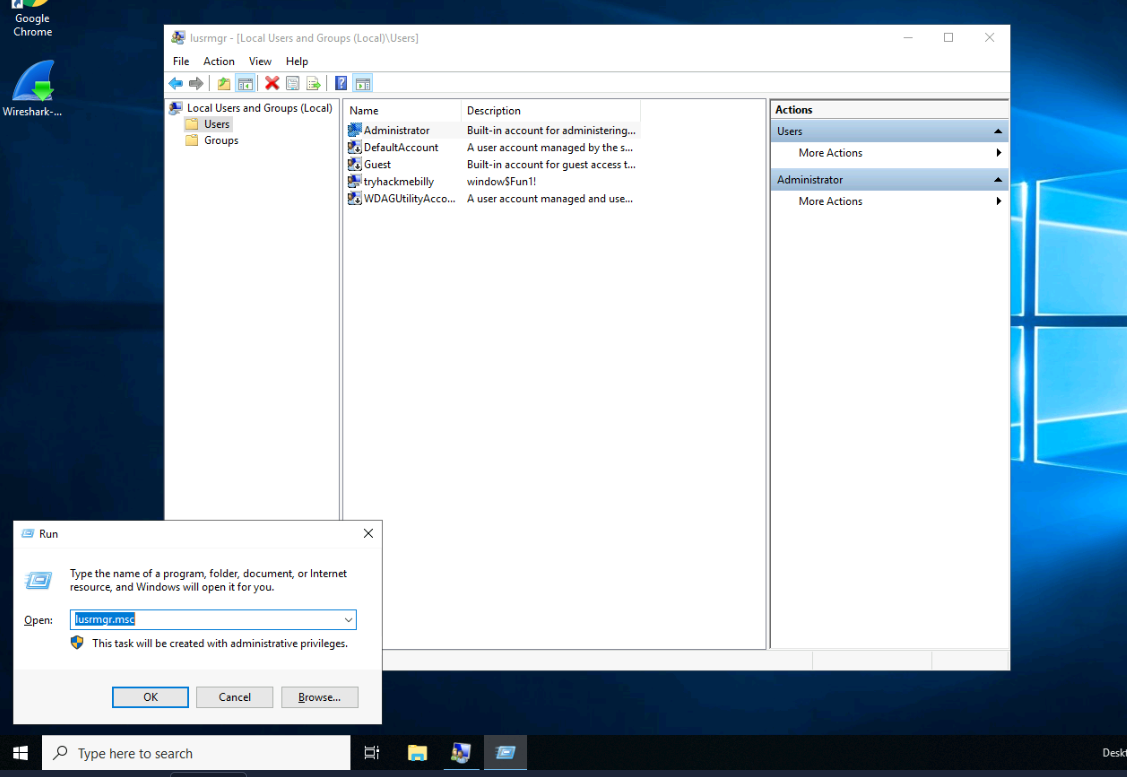Image resolution: width=1127 pixels, height=777 pixels.
Task: Collapse the Users section in Actions
Action: click(997, 132)
